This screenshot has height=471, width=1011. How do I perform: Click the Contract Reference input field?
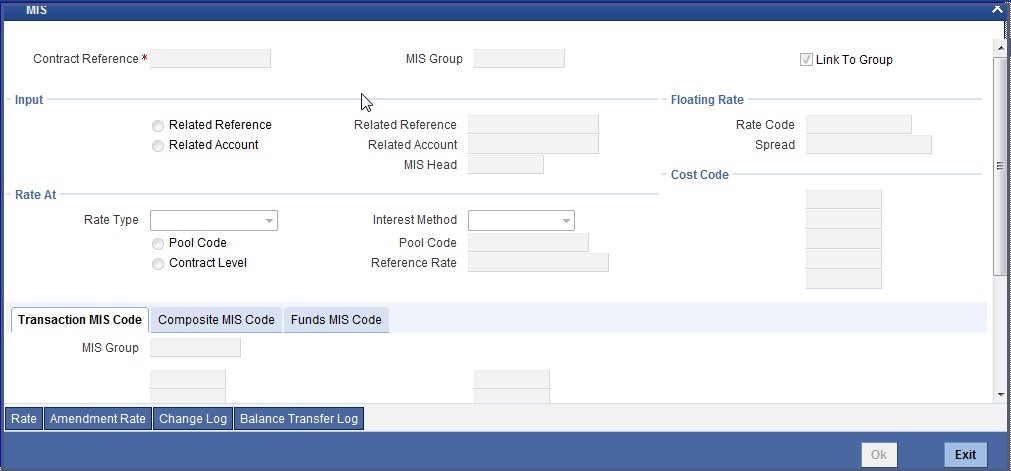point(210,59)
